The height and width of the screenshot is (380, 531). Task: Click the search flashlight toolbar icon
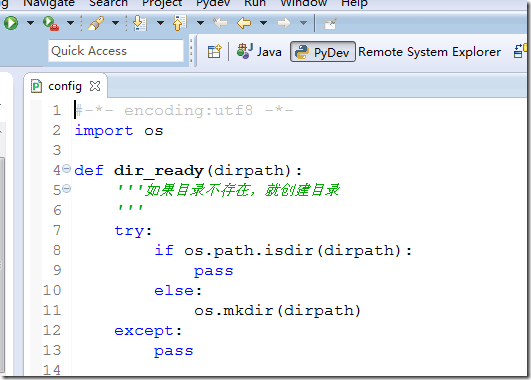96,23
